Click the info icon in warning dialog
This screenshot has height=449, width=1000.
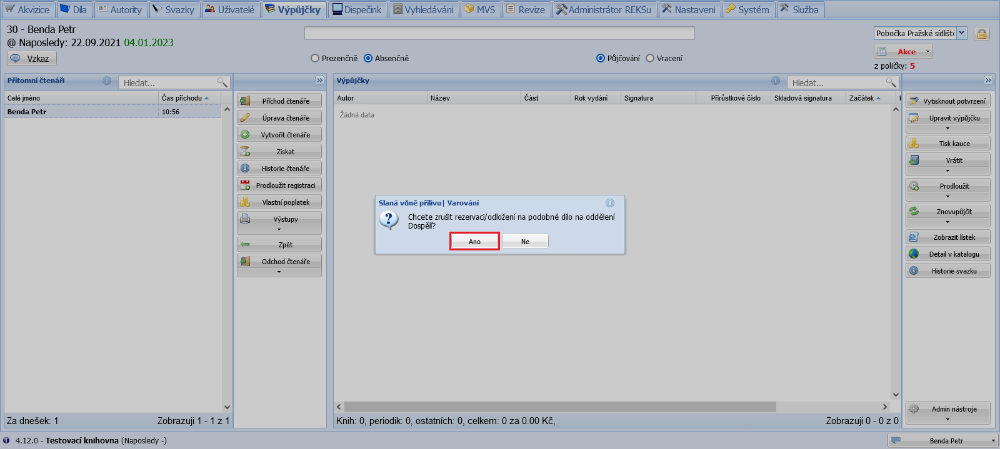[x=610, y=202]
